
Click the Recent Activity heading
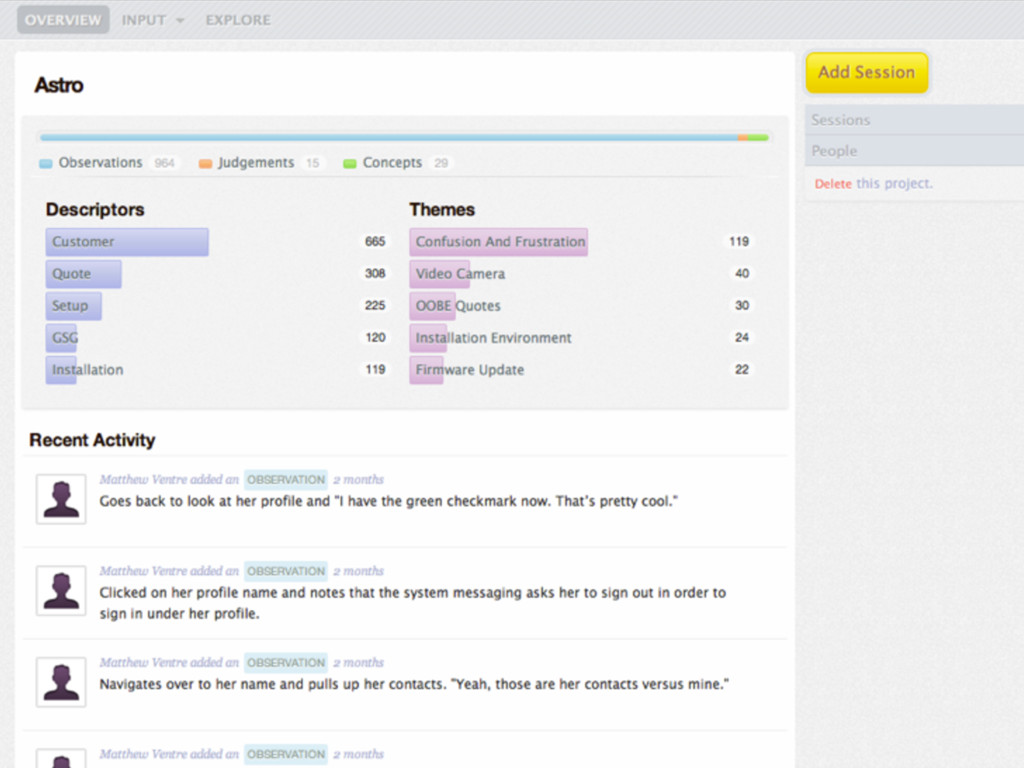coord(92,440)
